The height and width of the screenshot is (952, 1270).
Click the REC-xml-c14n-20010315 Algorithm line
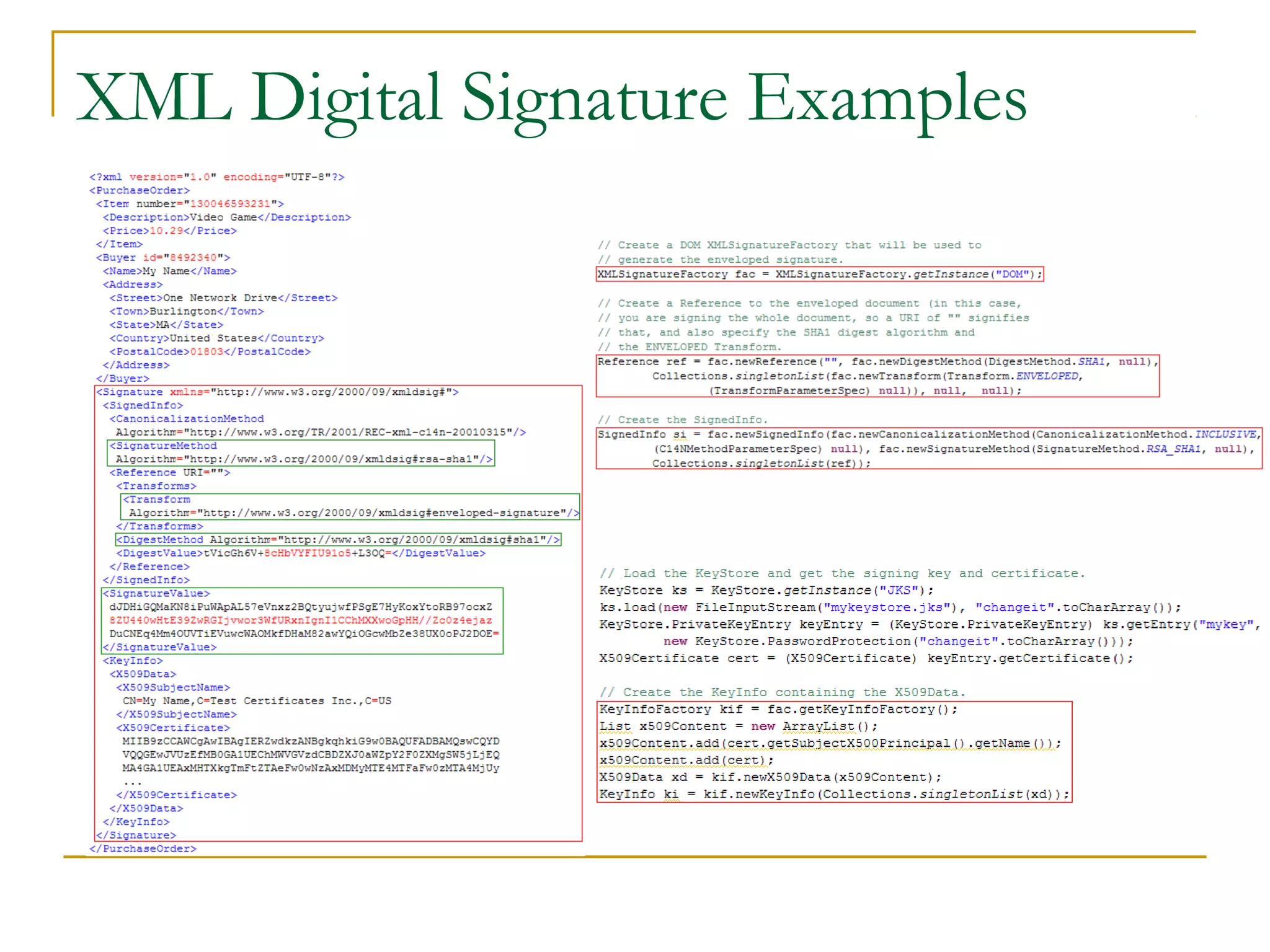[x=321, y=433]
